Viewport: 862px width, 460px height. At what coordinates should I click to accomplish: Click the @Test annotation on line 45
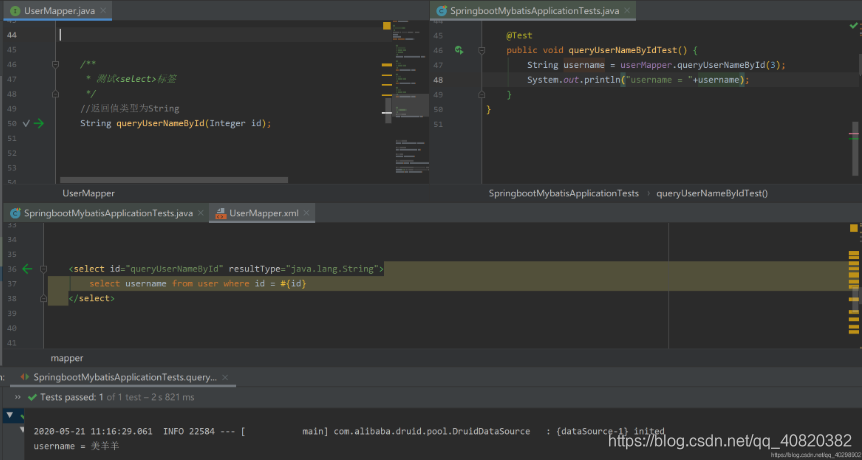pyautogui.click(x=519, y=36)
